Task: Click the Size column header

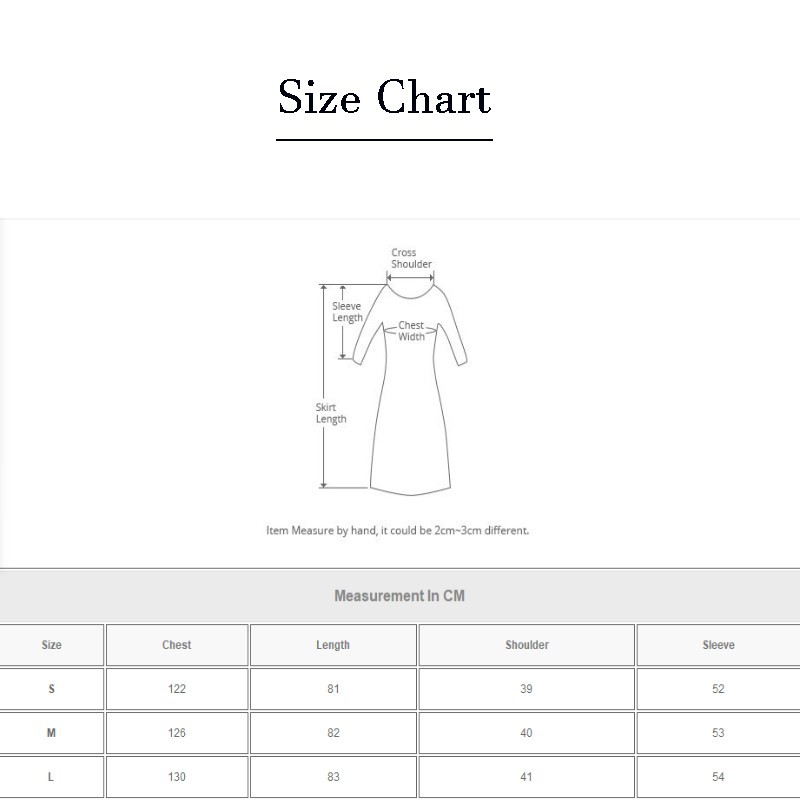Action: (x=51, y=645)
